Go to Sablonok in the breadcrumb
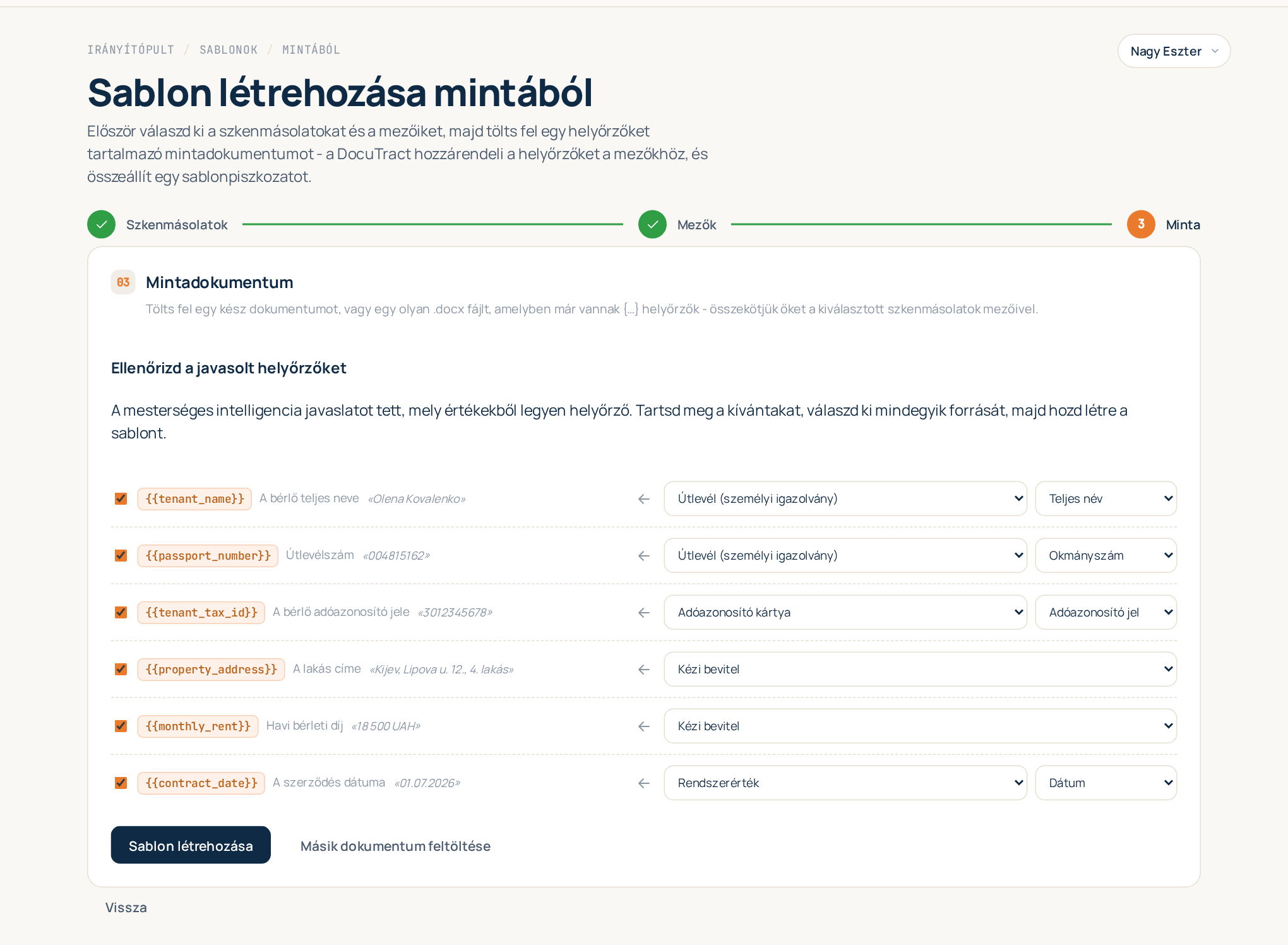Viewport: 1288px width, 945px height. [229, 50]
